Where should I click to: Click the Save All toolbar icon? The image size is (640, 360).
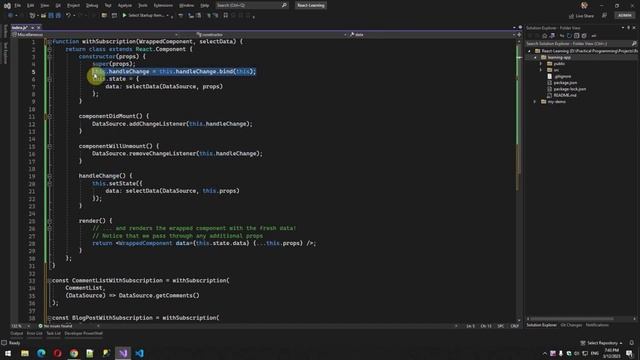click(58, 16)
